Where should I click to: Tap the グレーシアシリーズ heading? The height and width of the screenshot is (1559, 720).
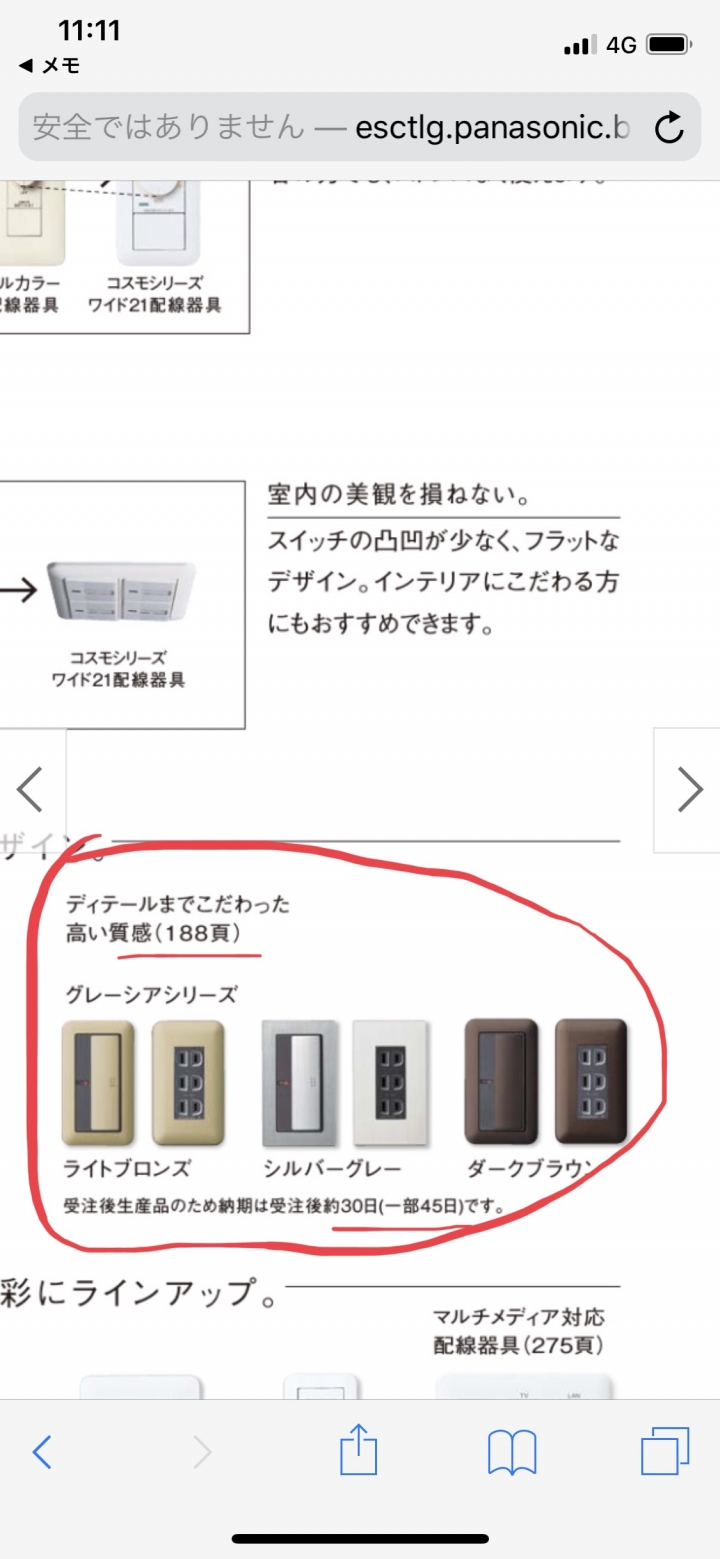[151, 994]
